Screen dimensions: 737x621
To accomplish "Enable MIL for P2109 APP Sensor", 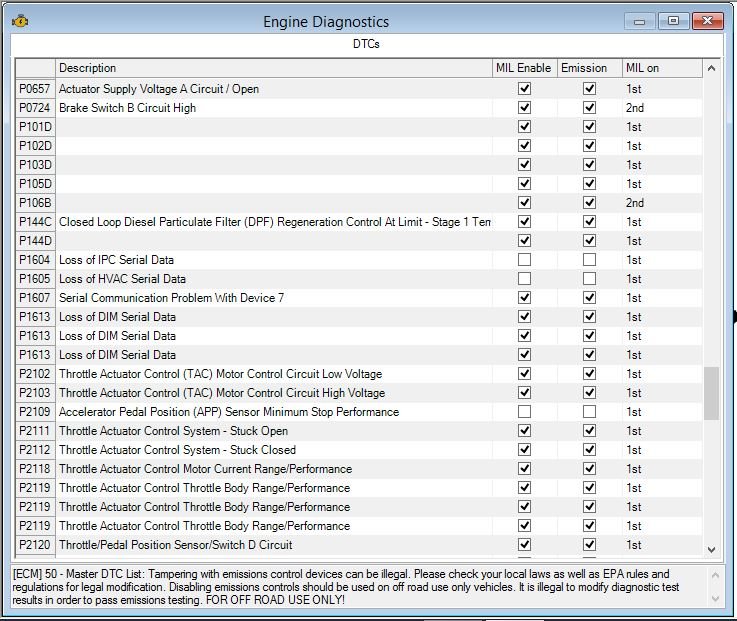I will (x=524, y=412).
